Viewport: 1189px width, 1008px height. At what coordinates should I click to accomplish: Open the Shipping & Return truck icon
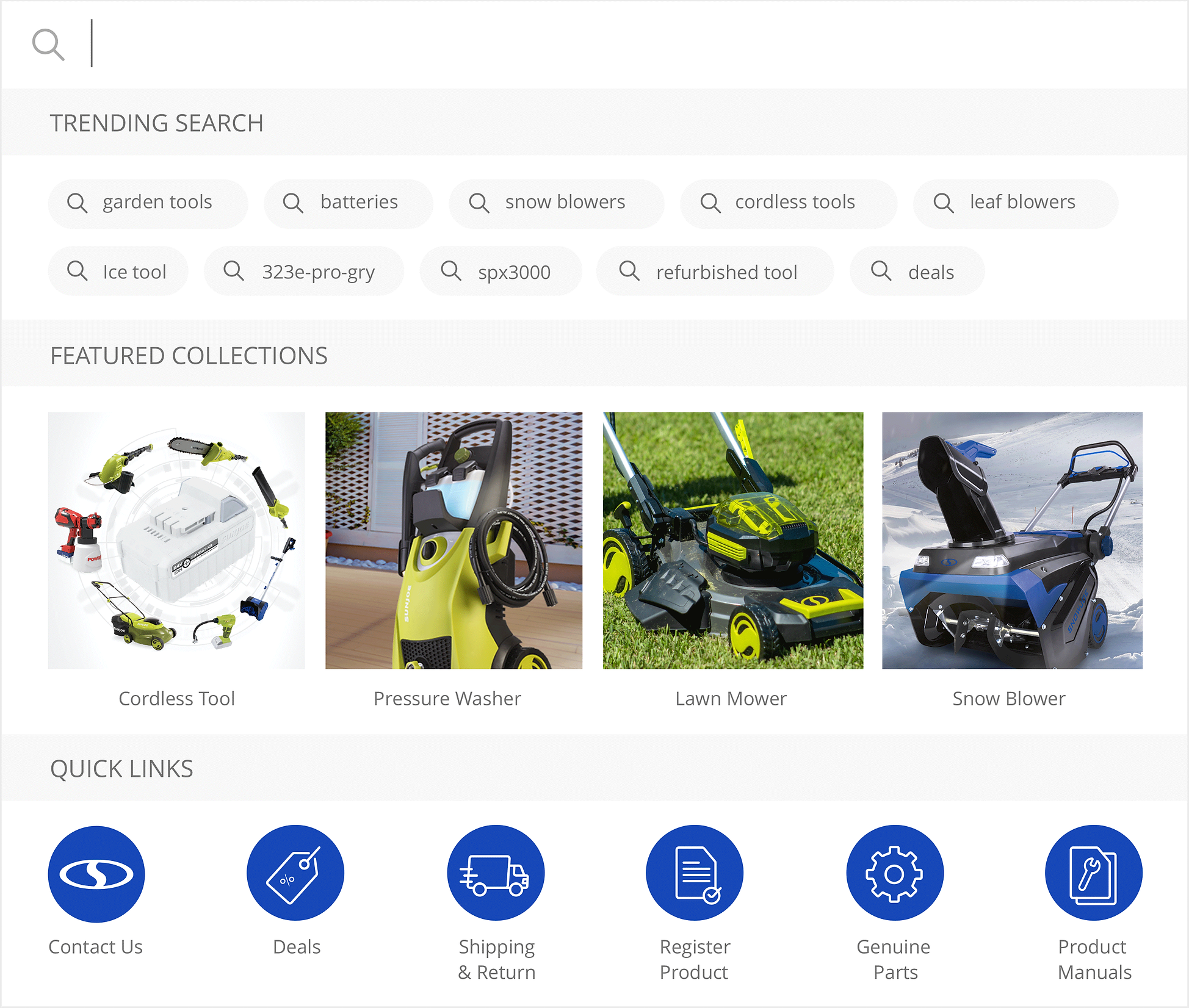pos(496,874)
